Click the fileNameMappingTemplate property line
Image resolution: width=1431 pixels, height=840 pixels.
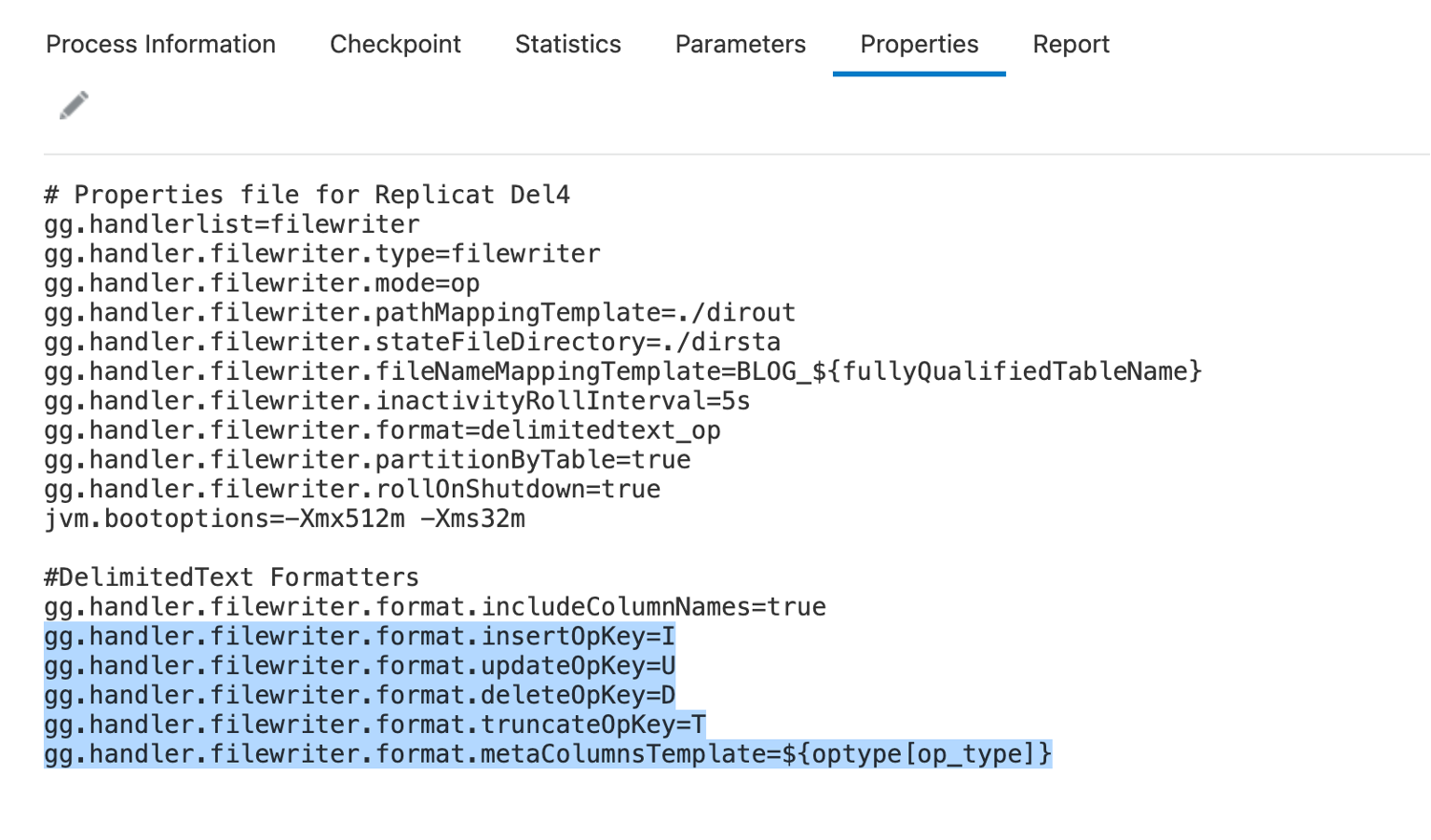point(622,372)
